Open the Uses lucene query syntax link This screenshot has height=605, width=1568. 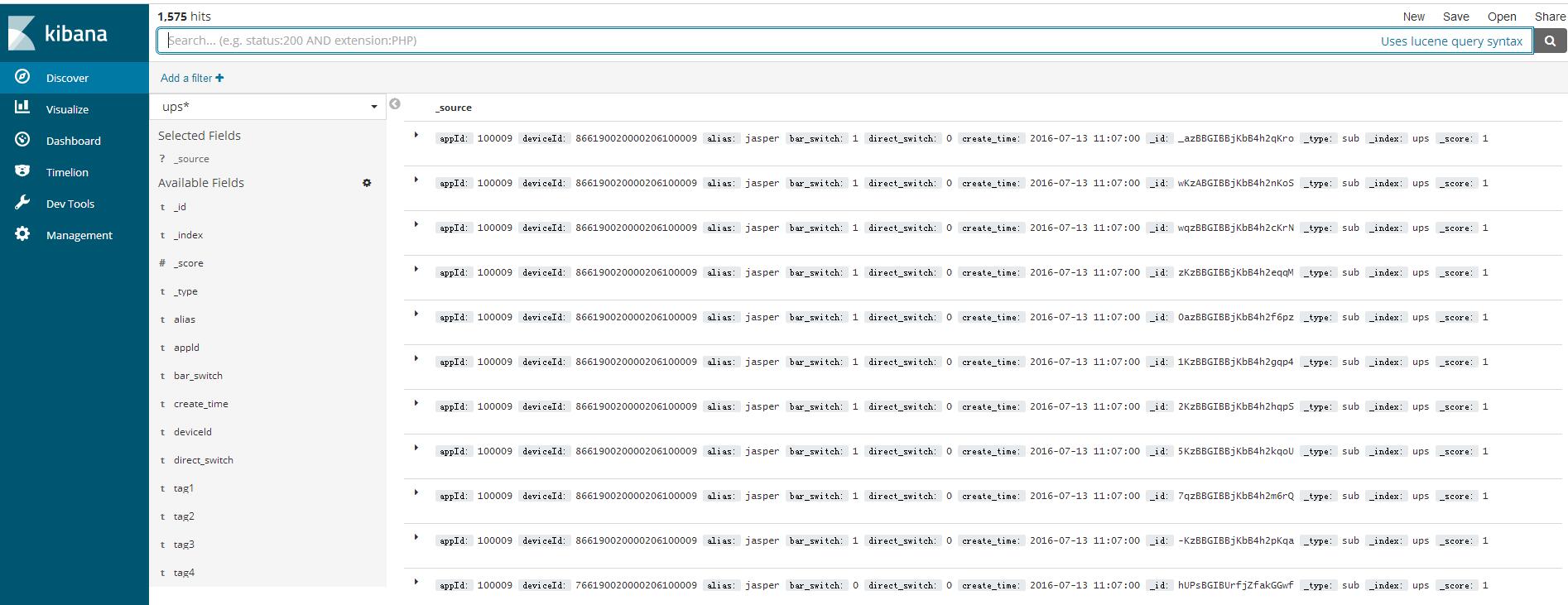pyautogui.click(x=1451, y=41)
